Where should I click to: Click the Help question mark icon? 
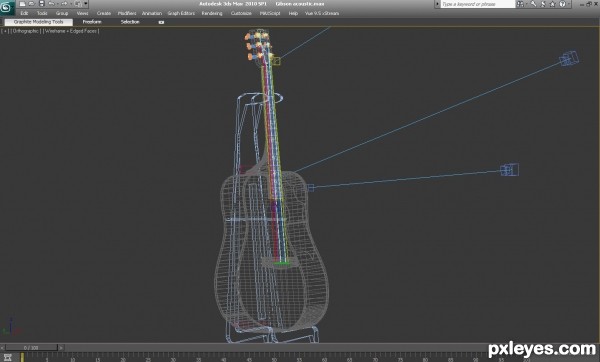pyautogui.click(x=562, y=4)
